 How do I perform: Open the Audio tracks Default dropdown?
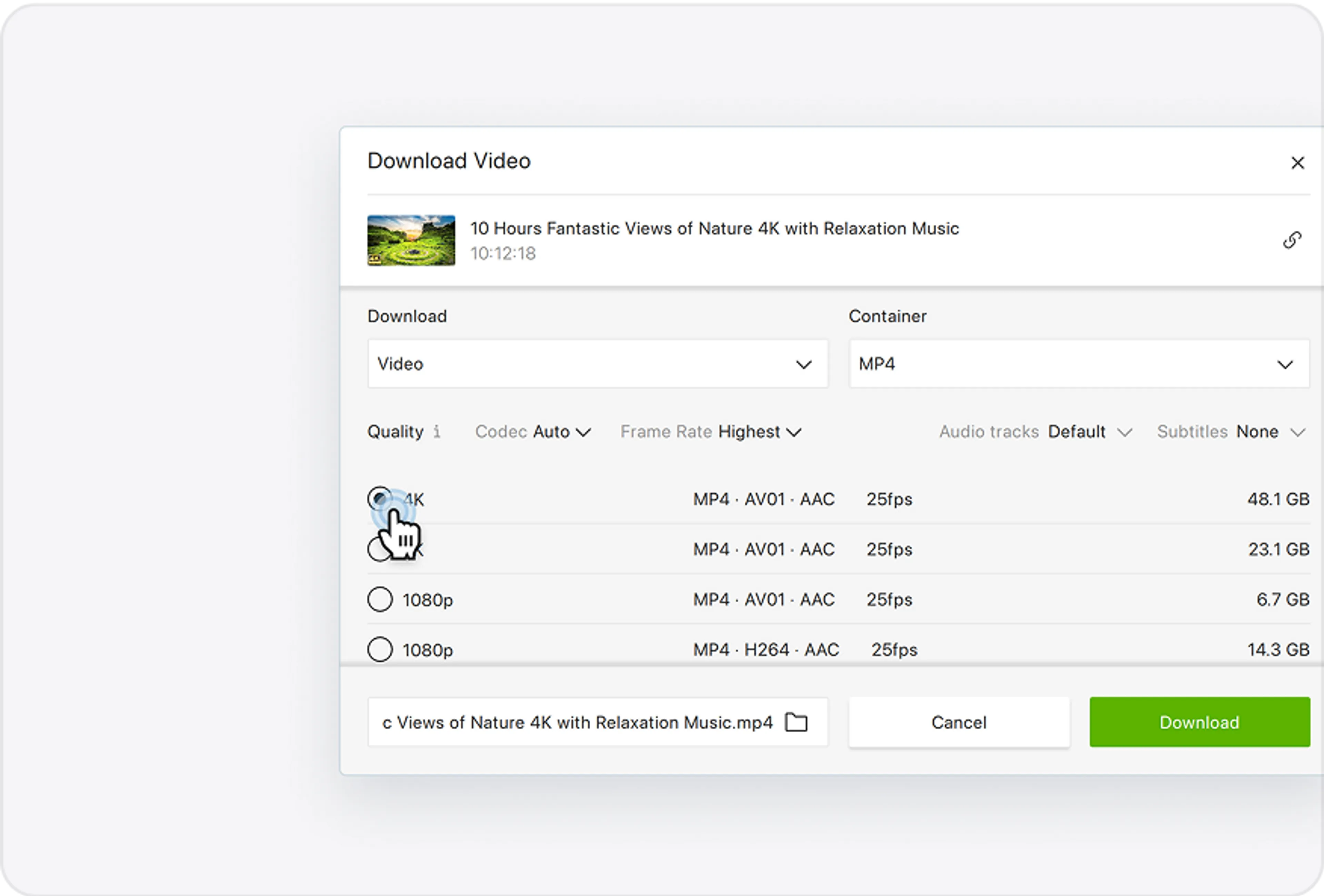(1035, 432)
